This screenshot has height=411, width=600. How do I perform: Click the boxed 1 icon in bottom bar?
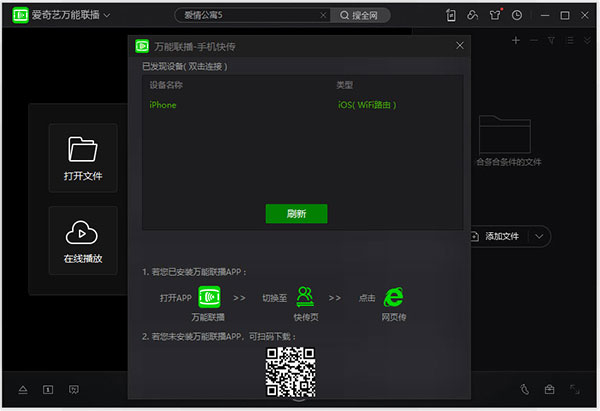[x=48, y=390]
